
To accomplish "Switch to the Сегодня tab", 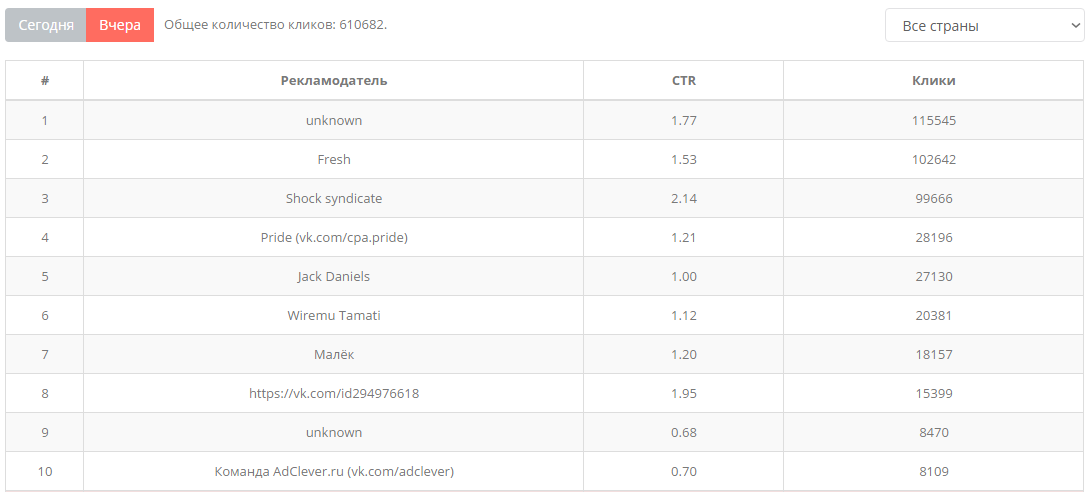I will coord(46,25).
